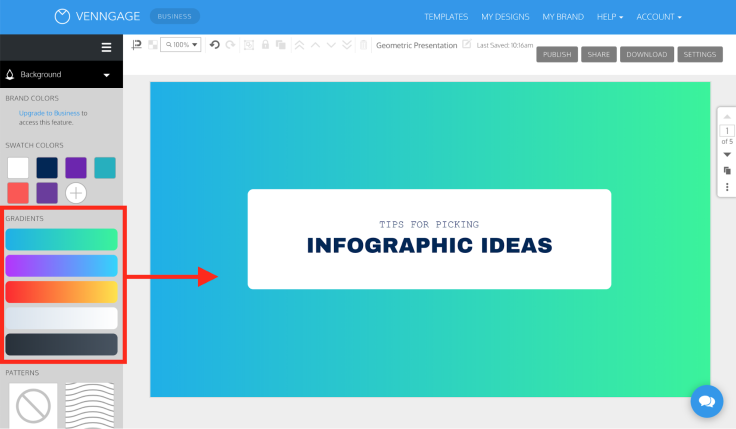Screen dimensions: 736x429
Task: Open the 100% zoom dropdown
Action: click(x=181, y=45)
